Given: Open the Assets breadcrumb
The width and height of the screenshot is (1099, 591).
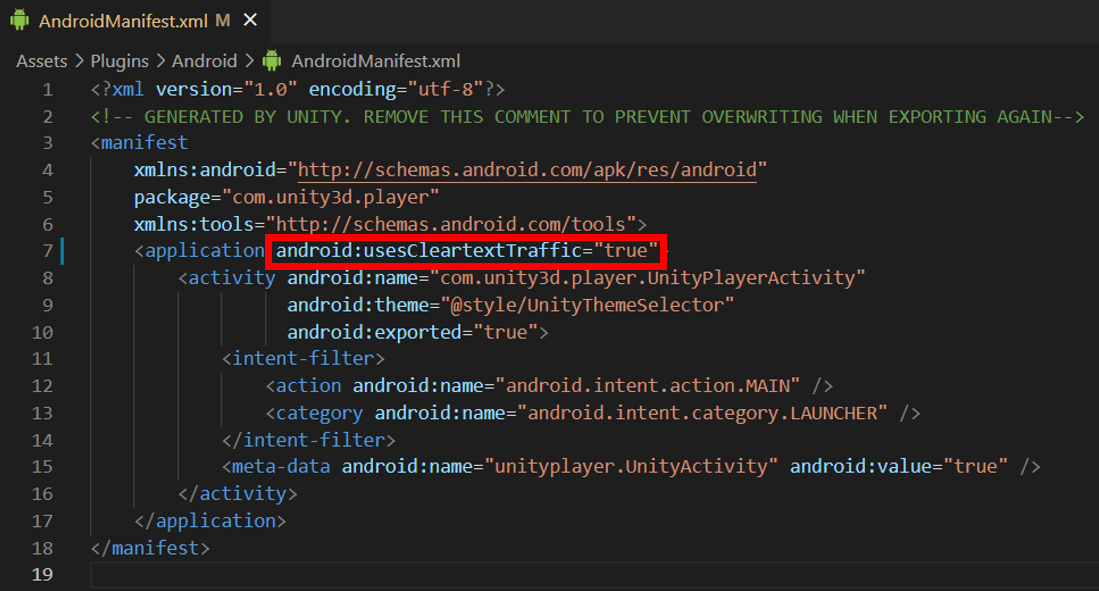Looking at the screenshot, I should click(x=41, y=61).
